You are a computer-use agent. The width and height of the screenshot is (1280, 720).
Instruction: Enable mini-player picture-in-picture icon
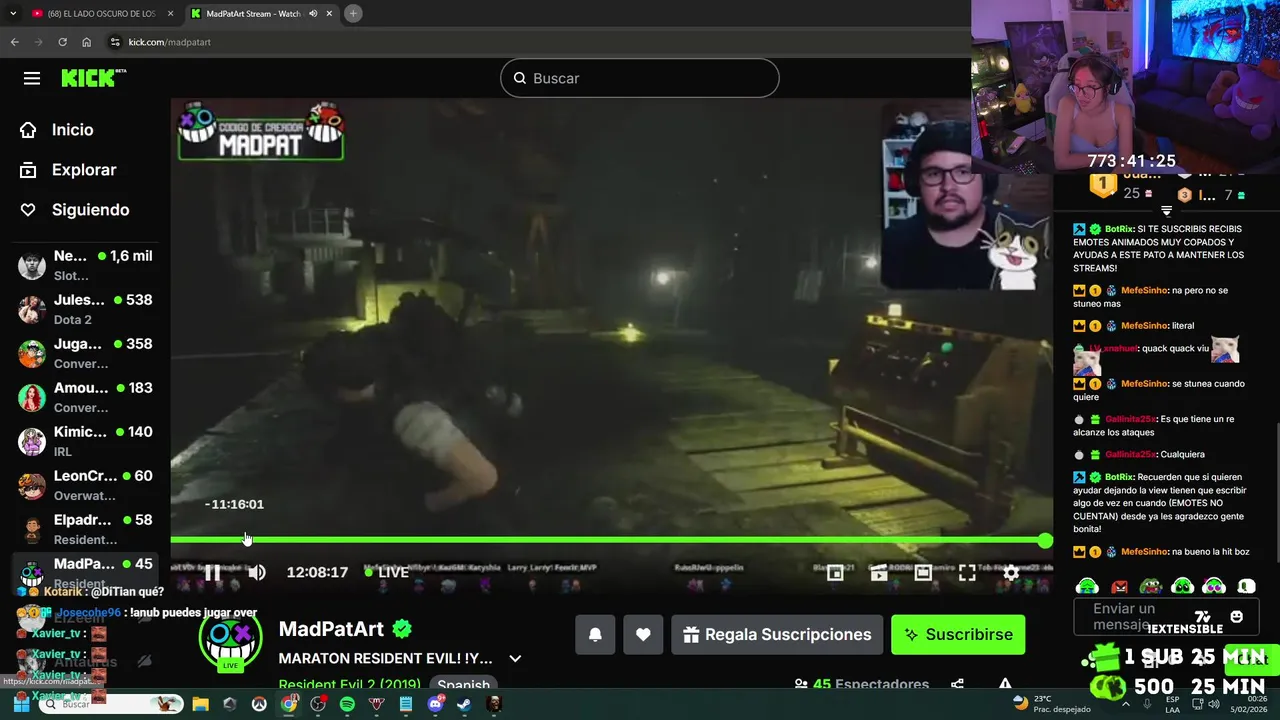click(835, 572)
